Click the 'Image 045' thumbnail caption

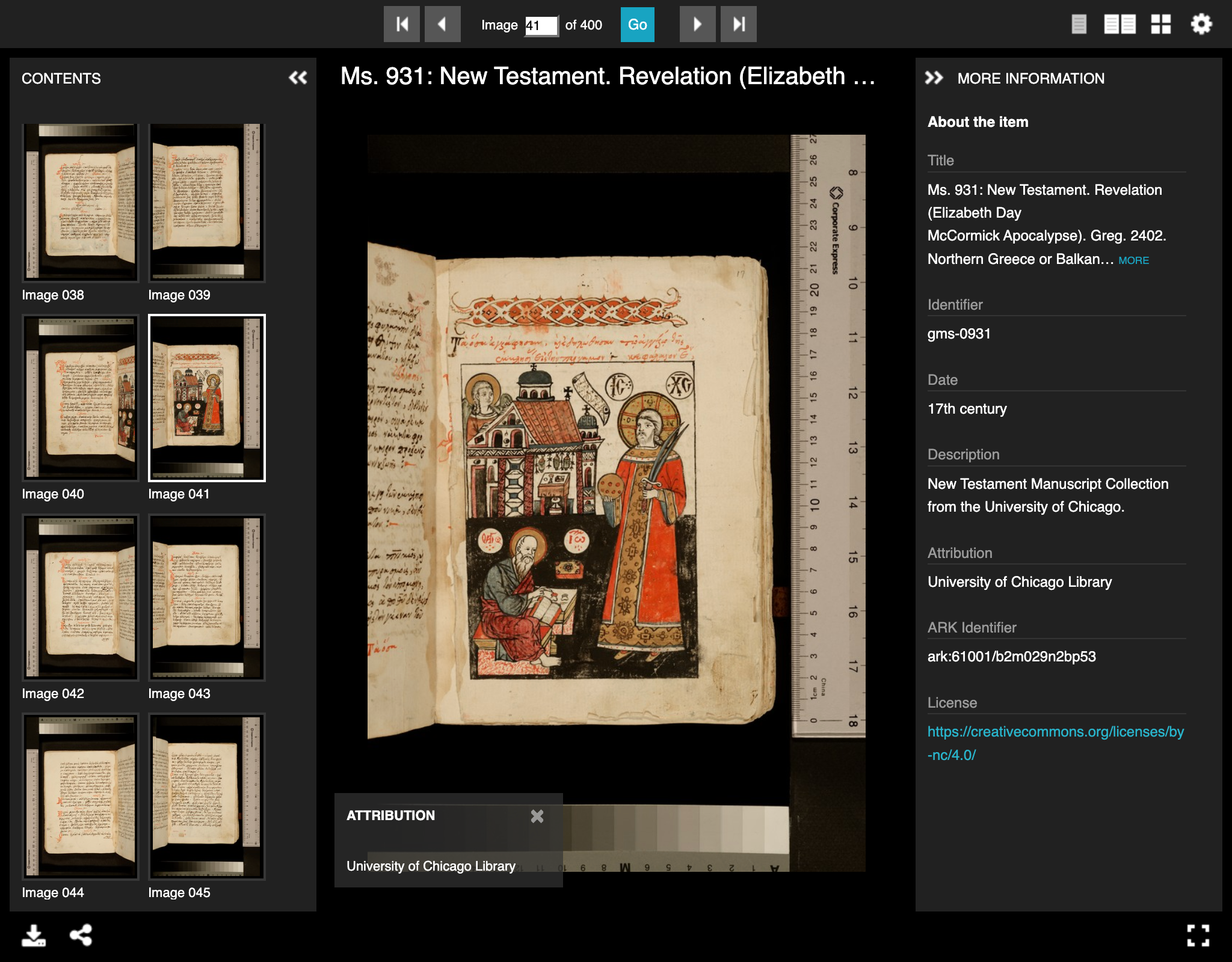coord(179,893)
